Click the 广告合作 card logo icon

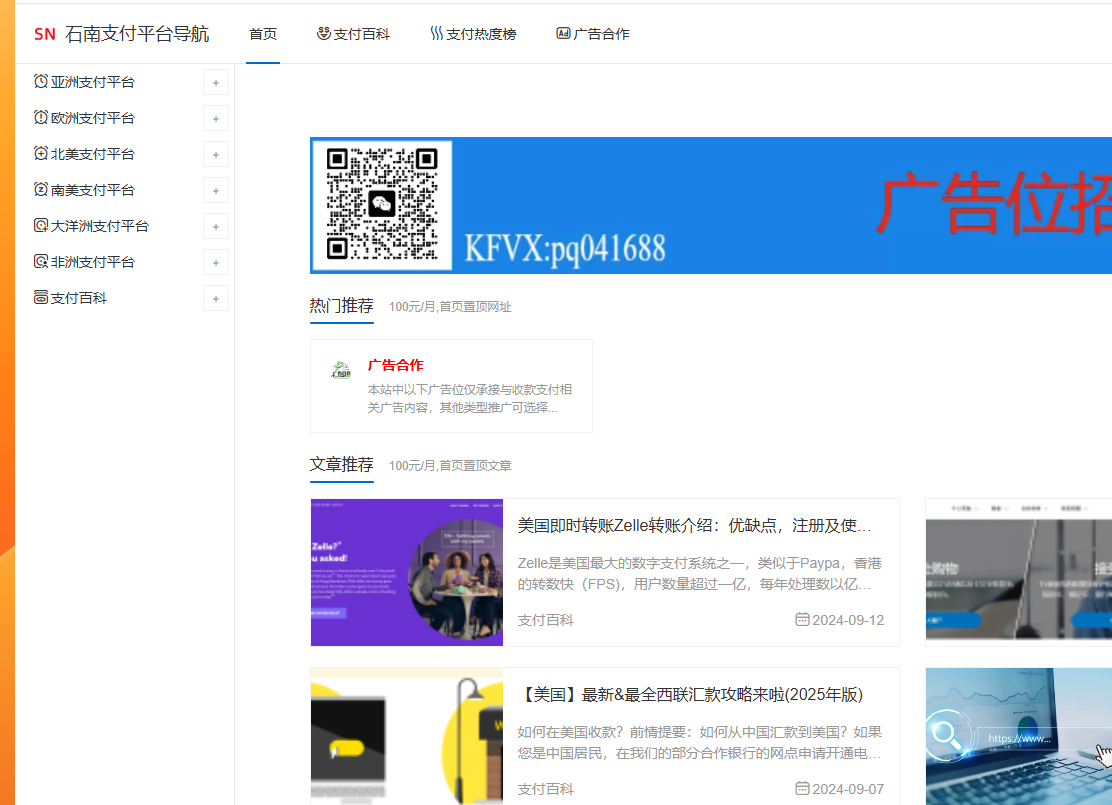341,370
